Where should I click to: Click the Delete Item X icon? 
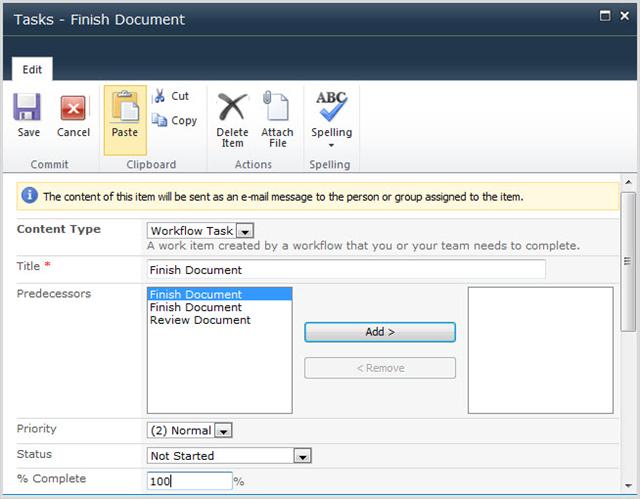click(232, 106)
